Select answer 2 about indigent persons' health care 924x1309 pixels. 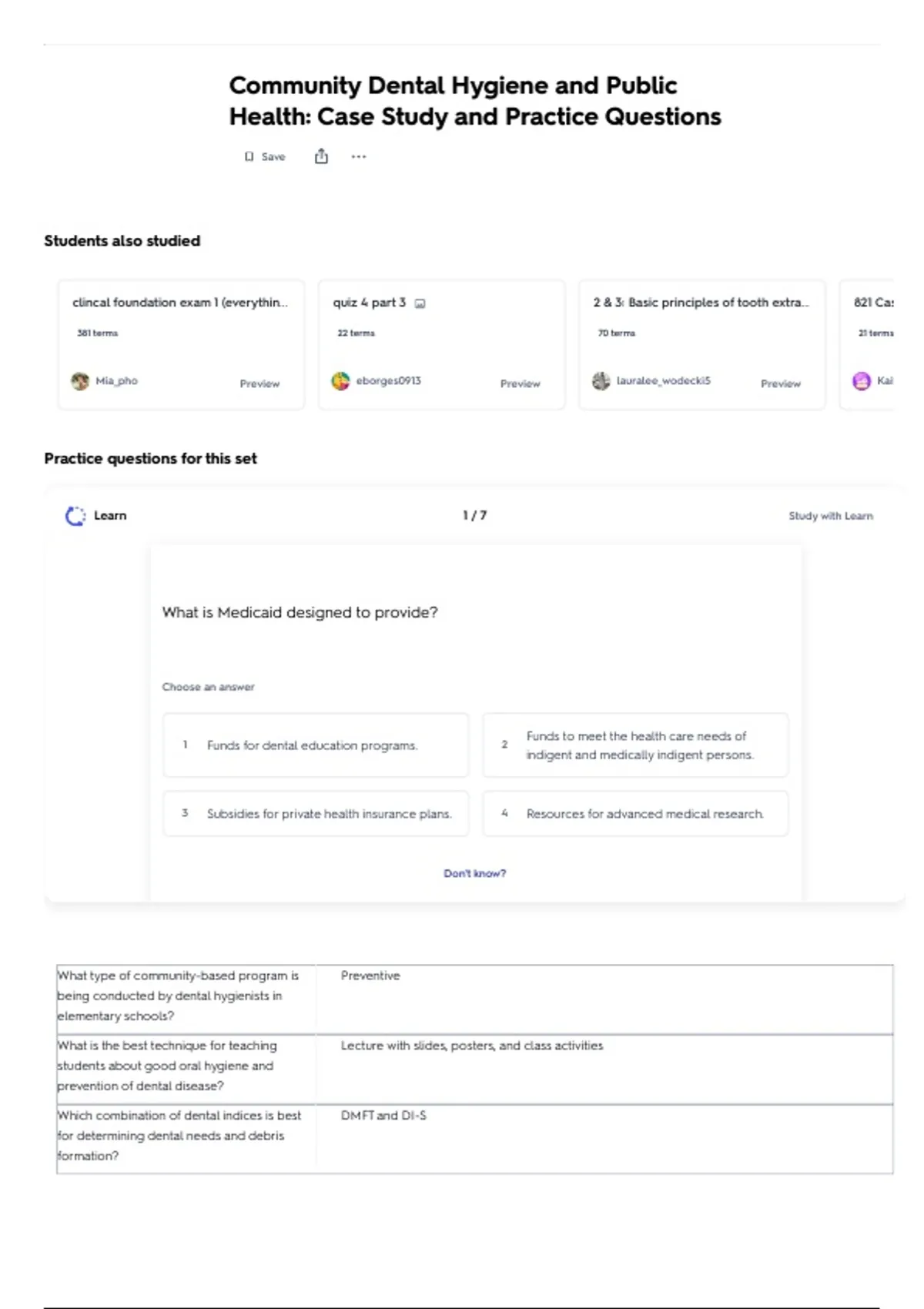[x=635, y=745]
